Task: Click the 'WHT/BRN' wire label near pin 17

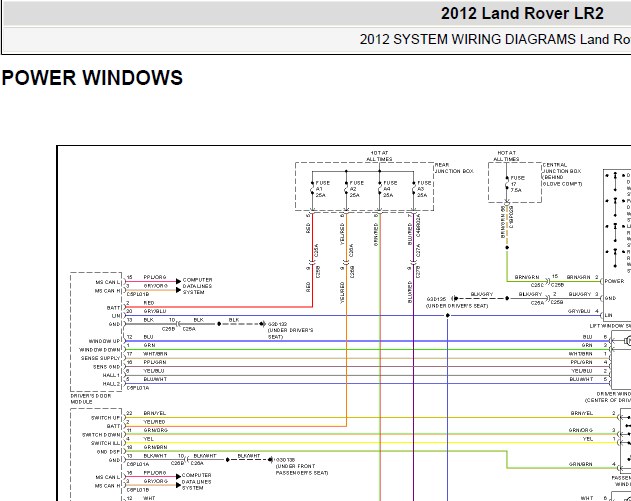Action: (x=155, y=354)
